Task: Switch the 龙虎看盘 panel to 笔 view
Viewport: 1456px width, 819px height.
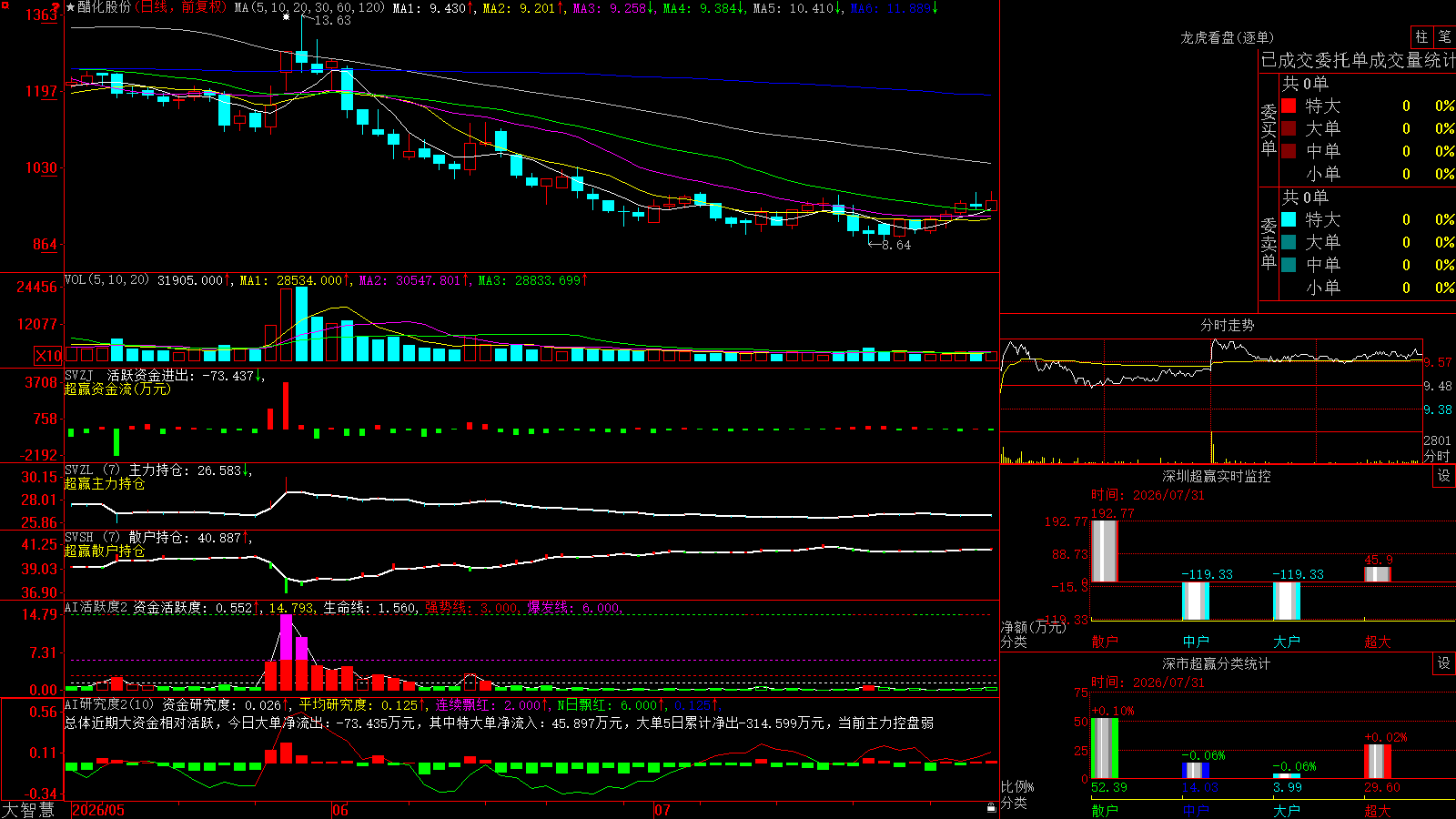Action: [1445, 36]
